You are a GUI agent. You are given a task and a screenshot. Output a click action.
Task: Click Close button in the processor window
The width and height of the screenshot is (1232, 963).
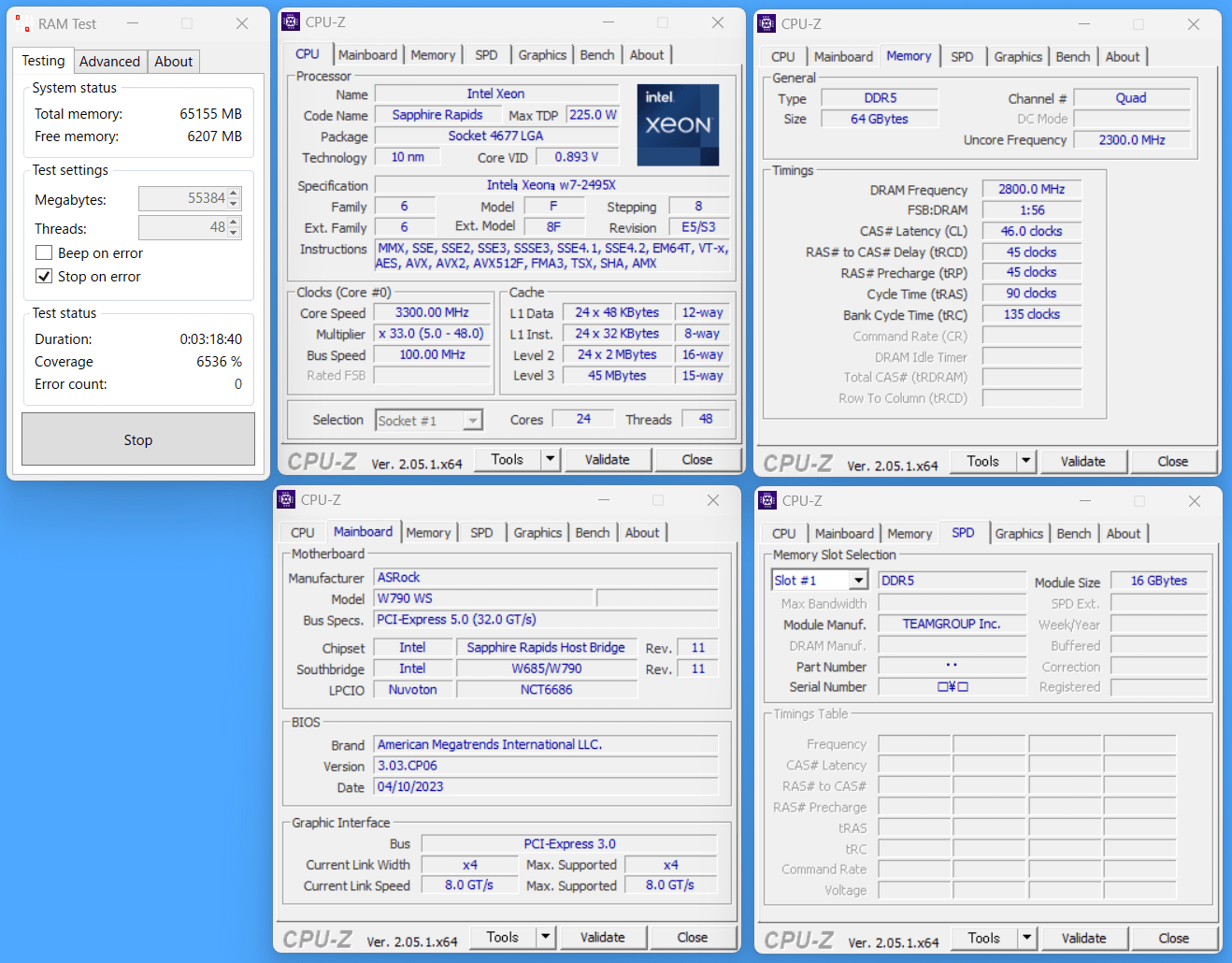697,459
